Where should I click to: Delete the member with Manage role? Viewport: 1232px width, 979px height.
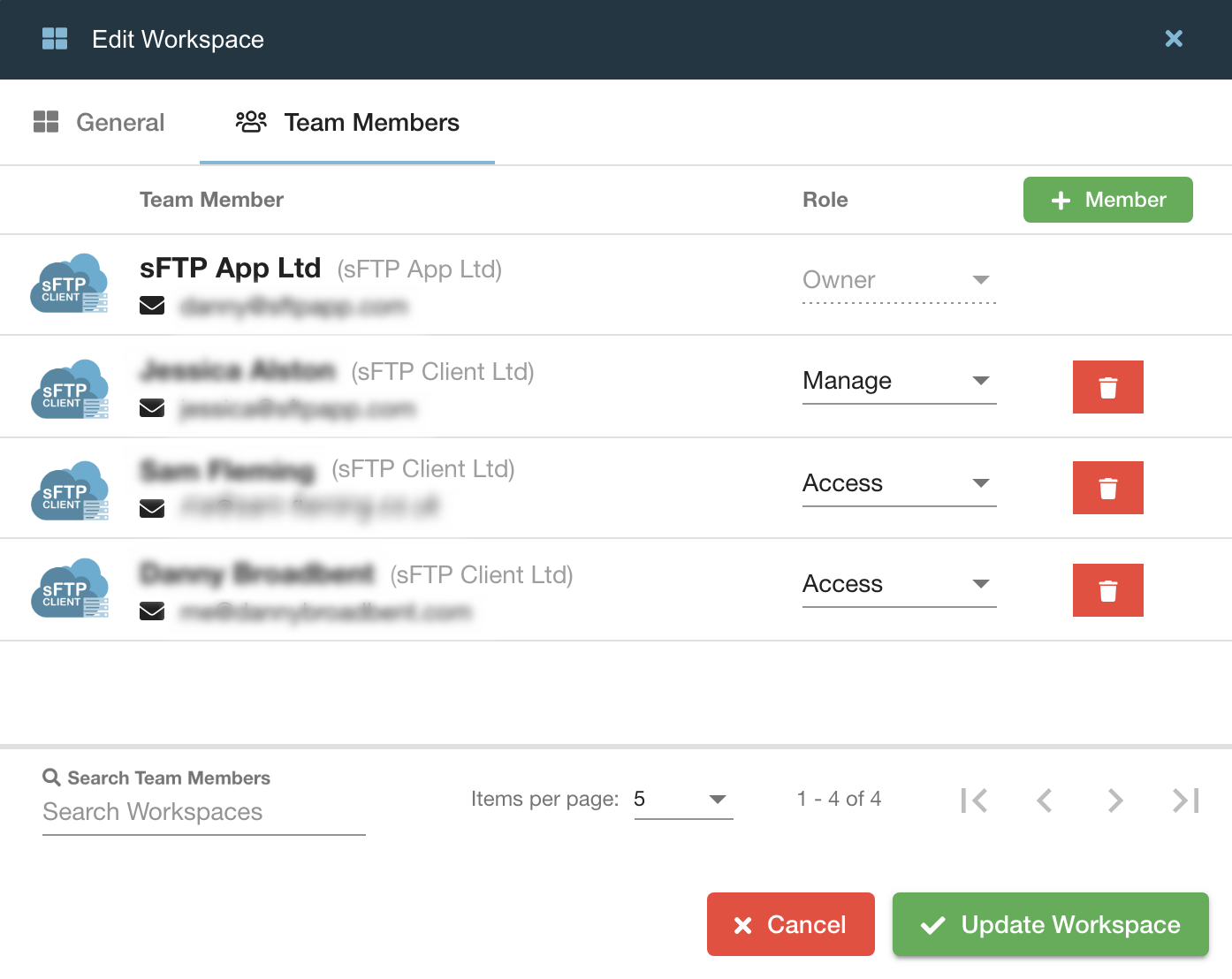click(1108, 387)
